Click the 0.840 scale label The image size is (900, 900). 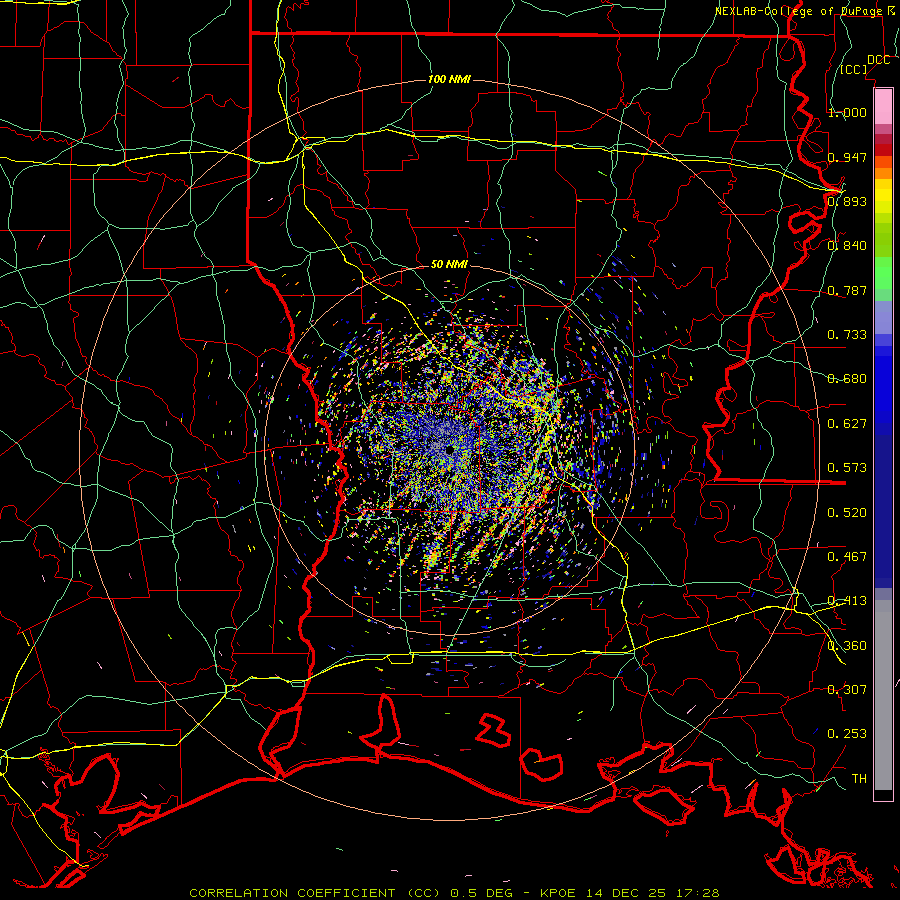coord(847,246)
